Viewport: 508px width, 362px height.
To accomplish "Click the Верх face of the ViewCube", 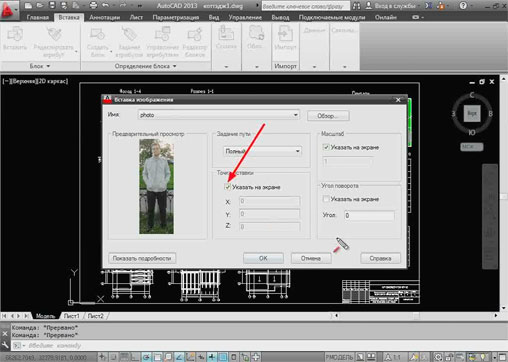I will 472,113.
